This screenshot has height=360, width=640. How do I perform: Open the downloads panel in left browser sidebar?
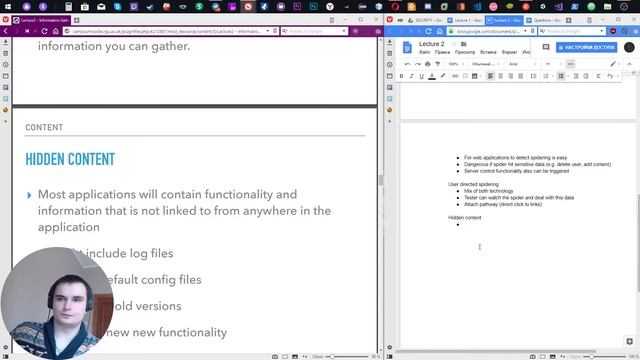[x=5, y=42]
